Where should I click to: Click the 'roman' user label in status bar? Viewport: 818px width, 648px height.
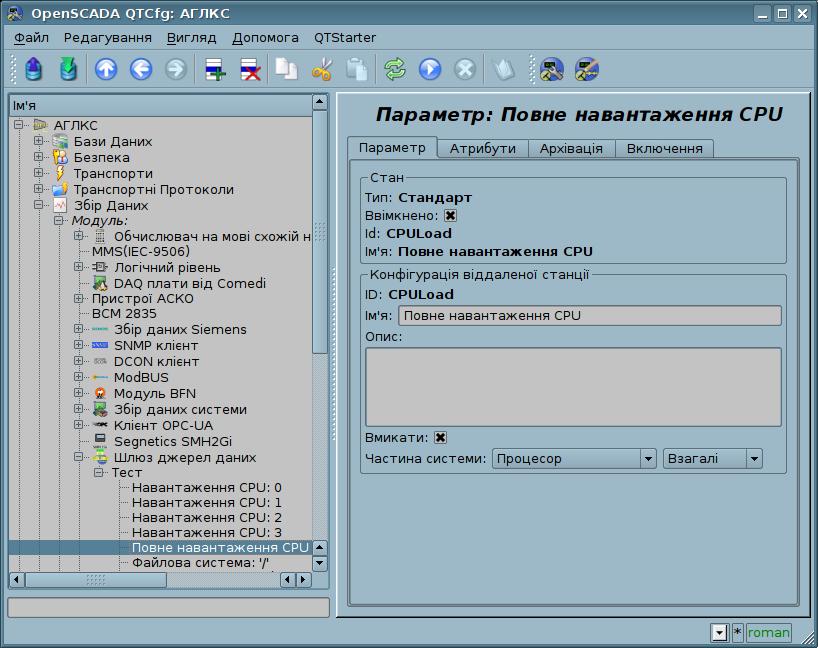tap(768, 633)
